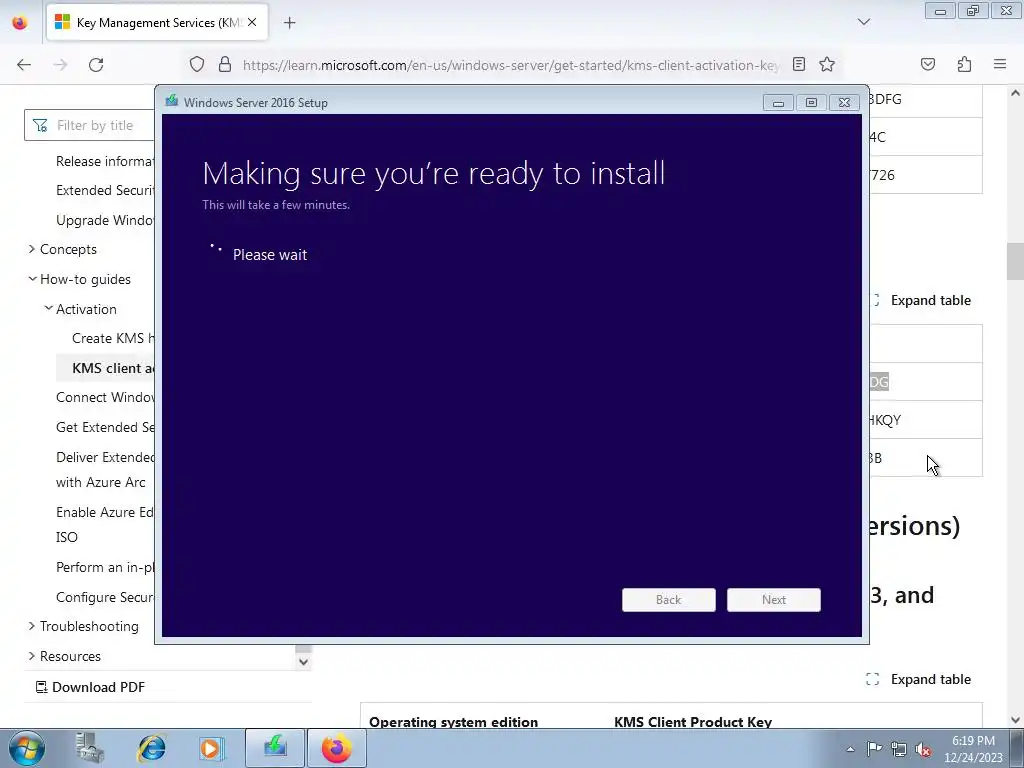1024x768 pixels.
Task: Click the list all tabs chevron
Action: (864, 22)
